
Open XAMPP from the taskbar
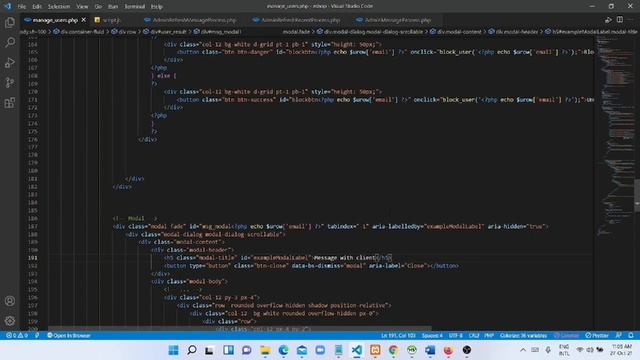click(375, 350)
